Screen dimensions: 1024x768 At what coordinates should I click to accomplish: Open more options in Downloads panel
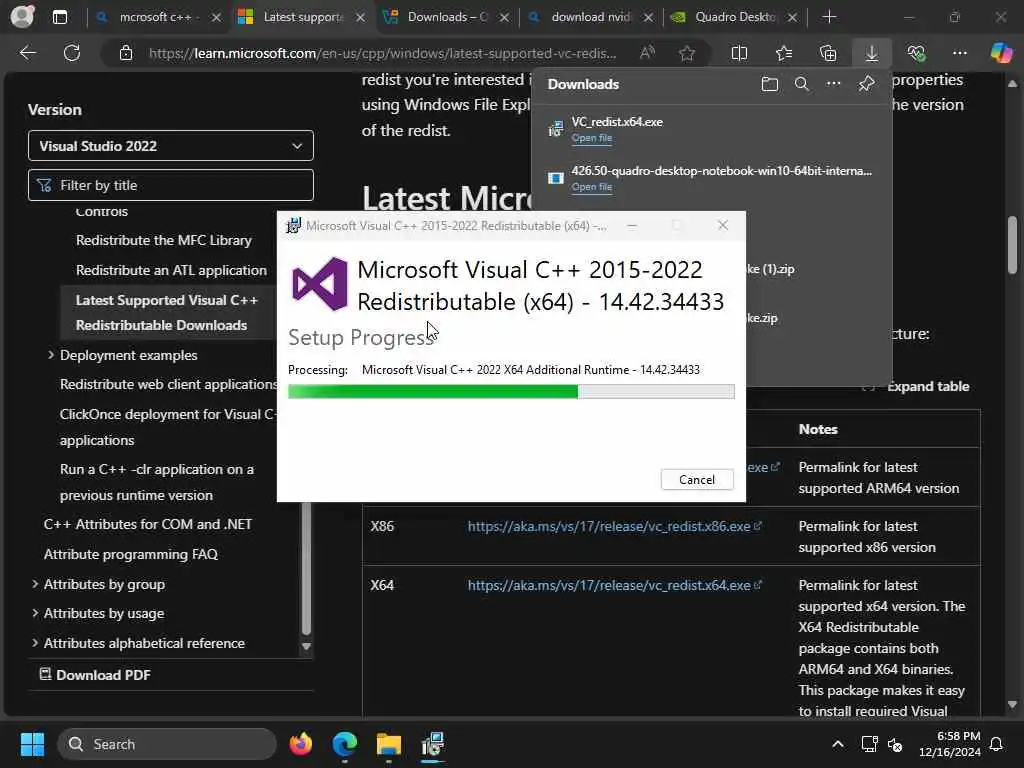[833, 84]
